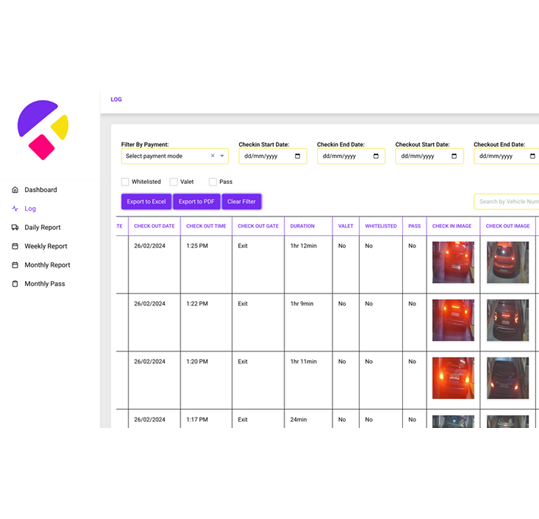Tick the Valet checkbox
The height and width of the screenshot is (519, 539).
tap(174, 181)
